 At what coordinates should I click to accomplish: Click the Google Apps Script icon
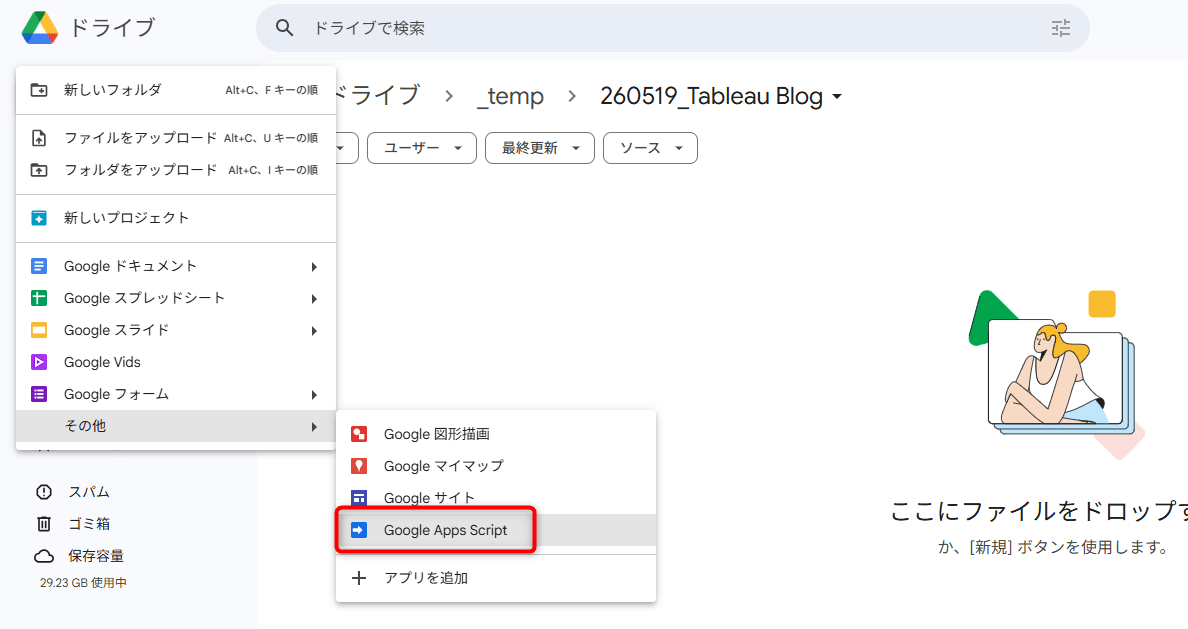click(x=359, y=530)
